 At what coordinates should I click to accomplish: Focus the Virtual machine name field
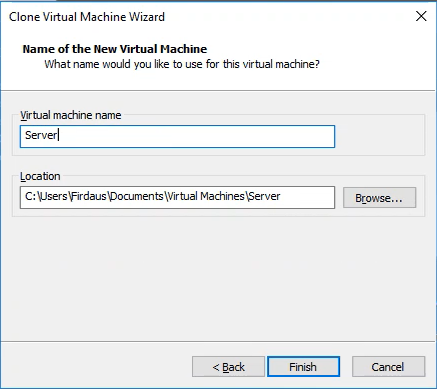coord(177,136)
